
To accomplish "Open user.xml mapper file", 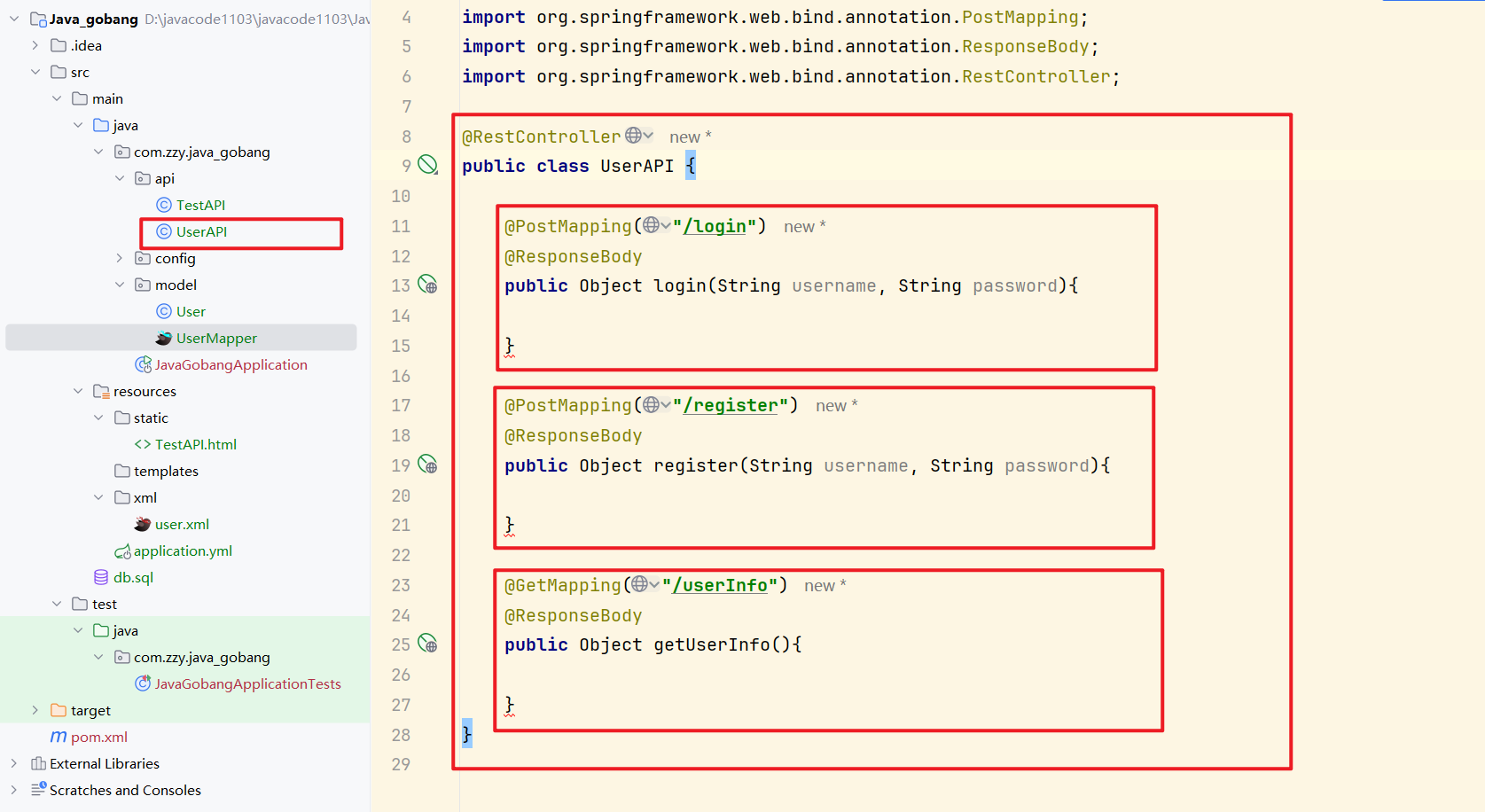I will pos(182,524).
